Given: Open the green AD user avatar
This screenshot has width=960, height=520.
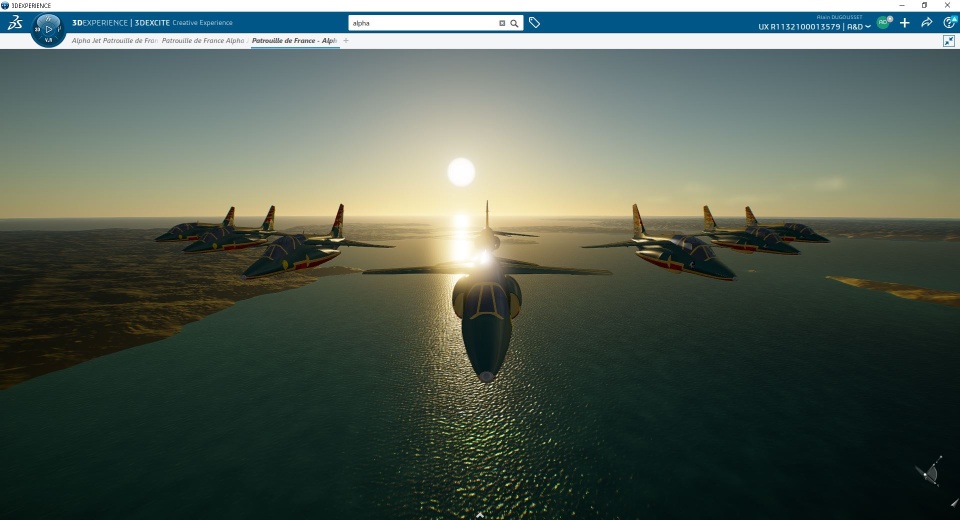Looking at the screenshot, I should 883,23.
